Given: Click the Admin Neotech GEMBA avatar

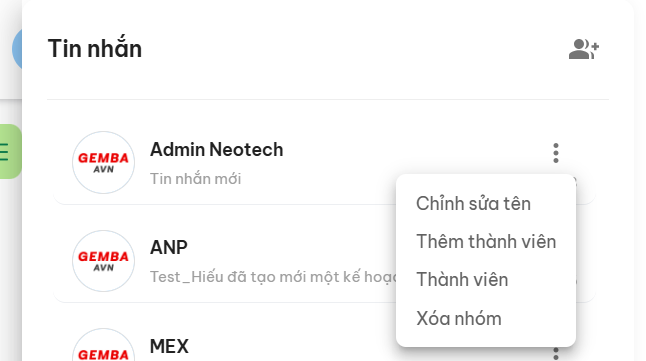Looking at the screenshot, I should point(103,162).
